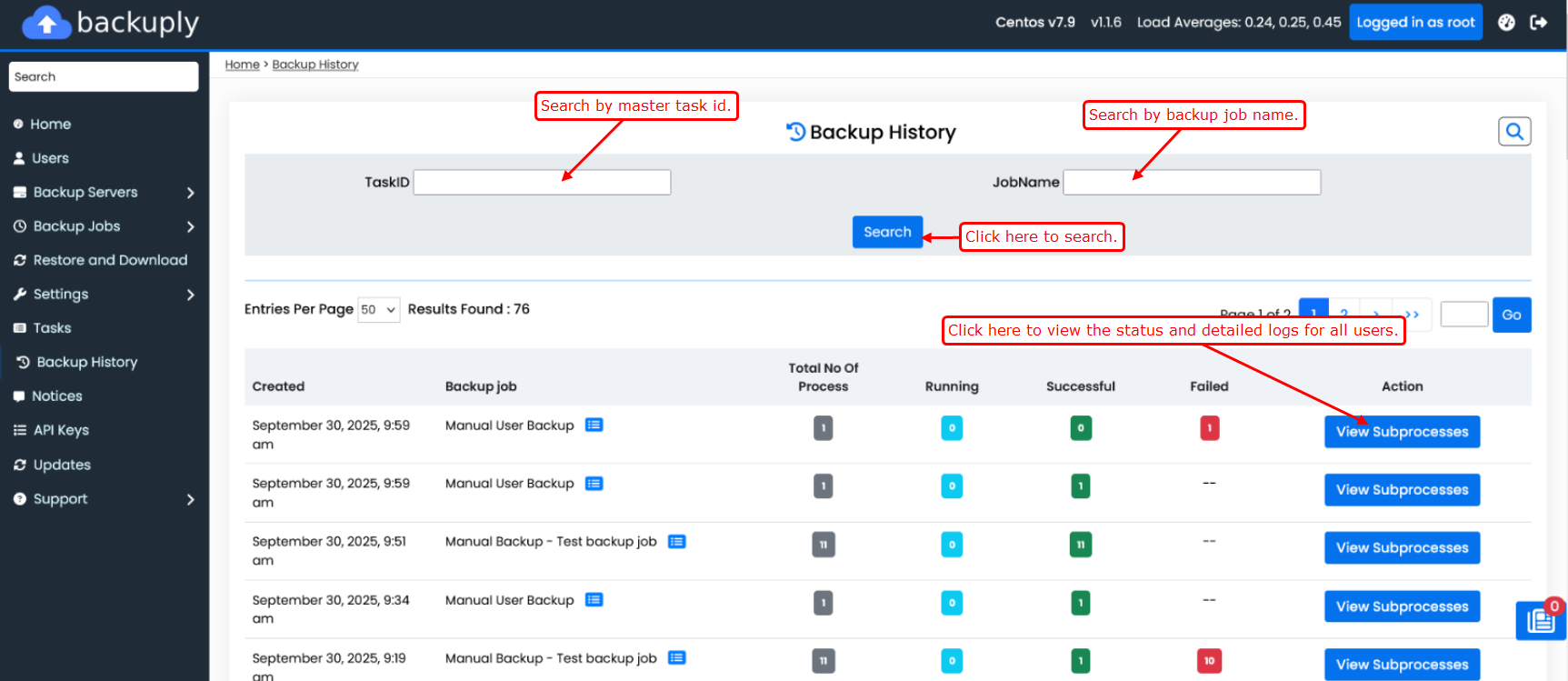Click the Home breadcrumb link
The image size is (1568, 681).
(x=242, y=65)
